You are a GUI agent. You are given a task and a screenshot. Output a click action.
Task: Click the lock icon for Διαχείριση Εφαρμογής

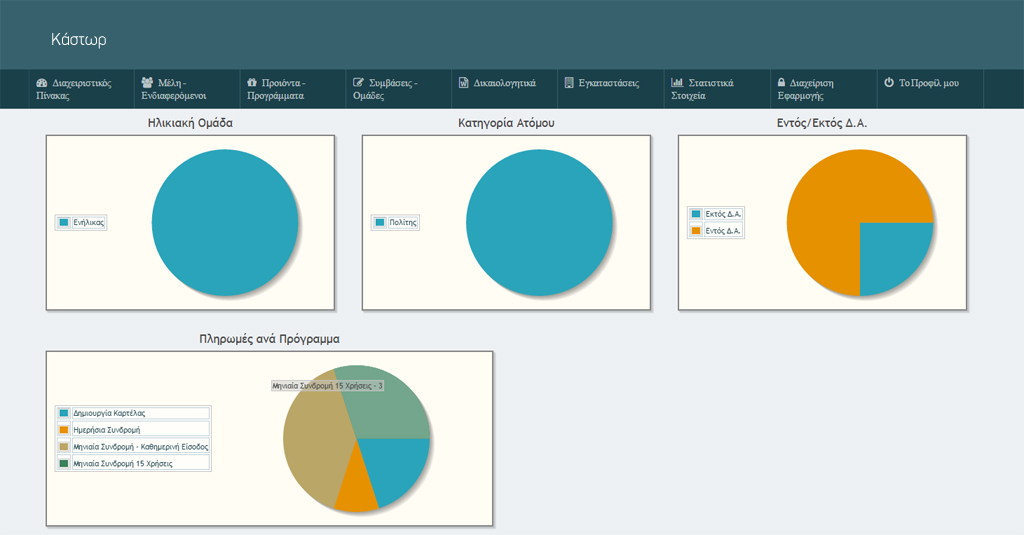point(781,83)
